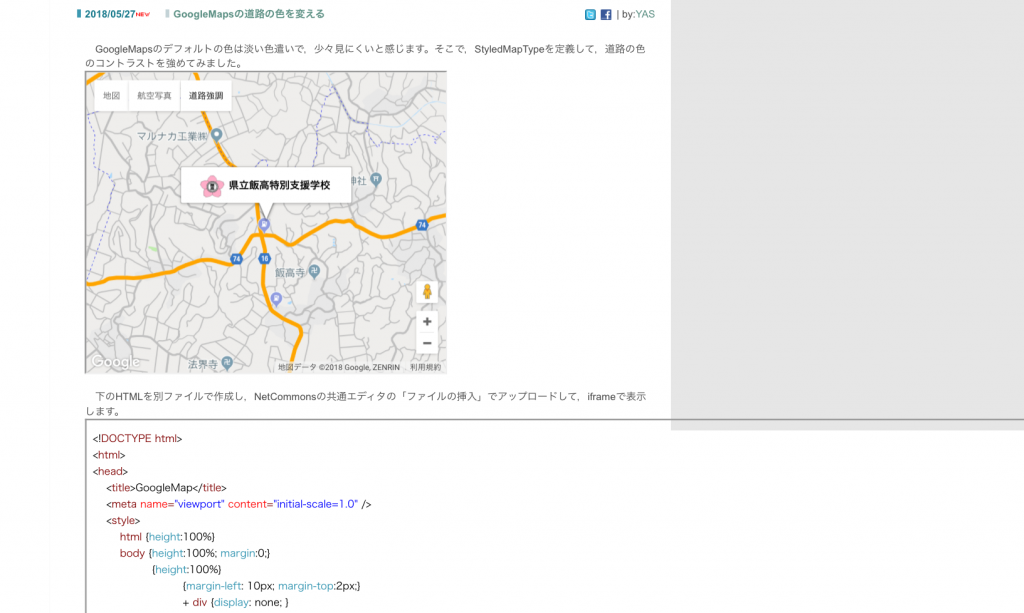Viewport: 1024px width, 613px height.
Task: Zoom out with the map minus button
Action: 427,343
